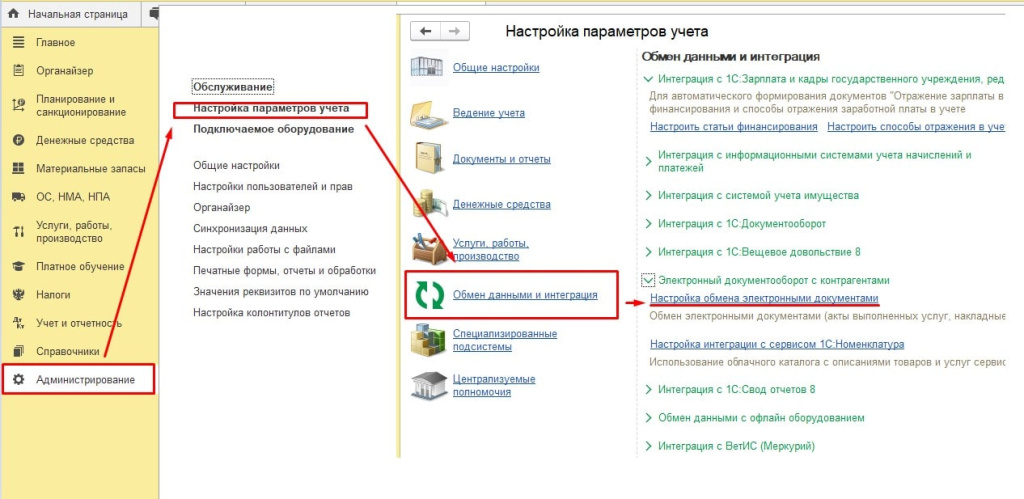Expand Обмен данными с офлайн оборудованием
Screen dimensions: 1024x499
648,418
